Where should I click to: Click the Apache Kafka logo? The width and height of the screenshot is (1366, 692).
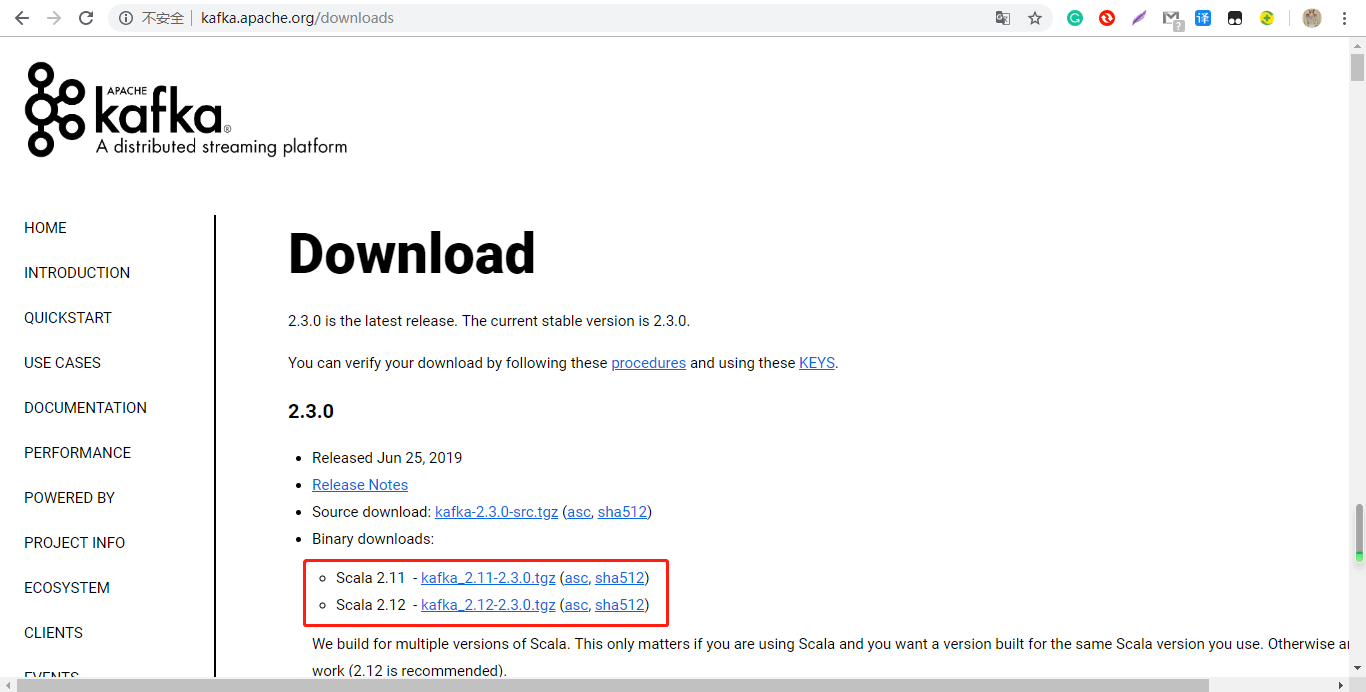pyautogui.click(x=186, y=109)
